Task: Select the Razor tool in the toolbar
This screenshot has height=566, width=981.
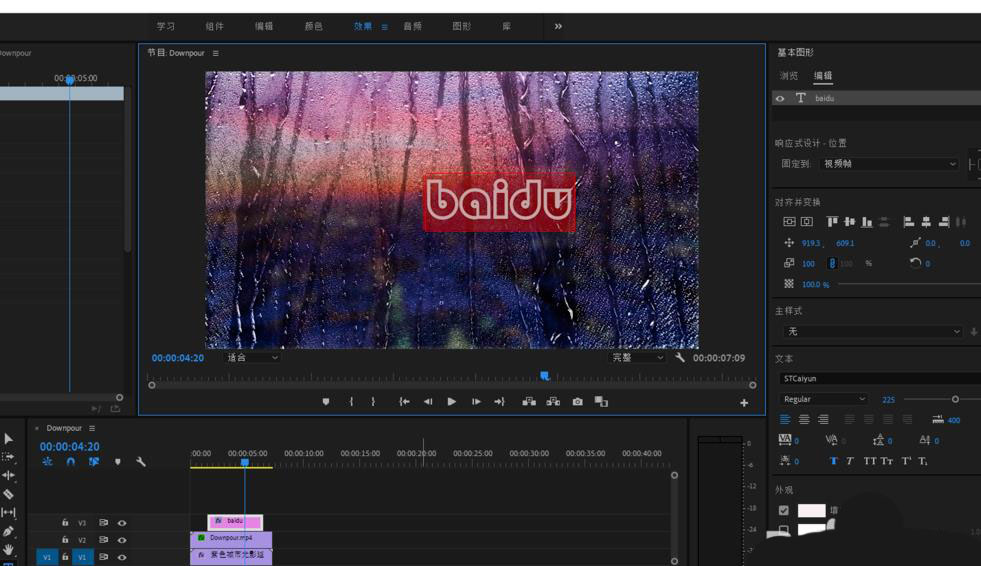Action: point(8,494)
